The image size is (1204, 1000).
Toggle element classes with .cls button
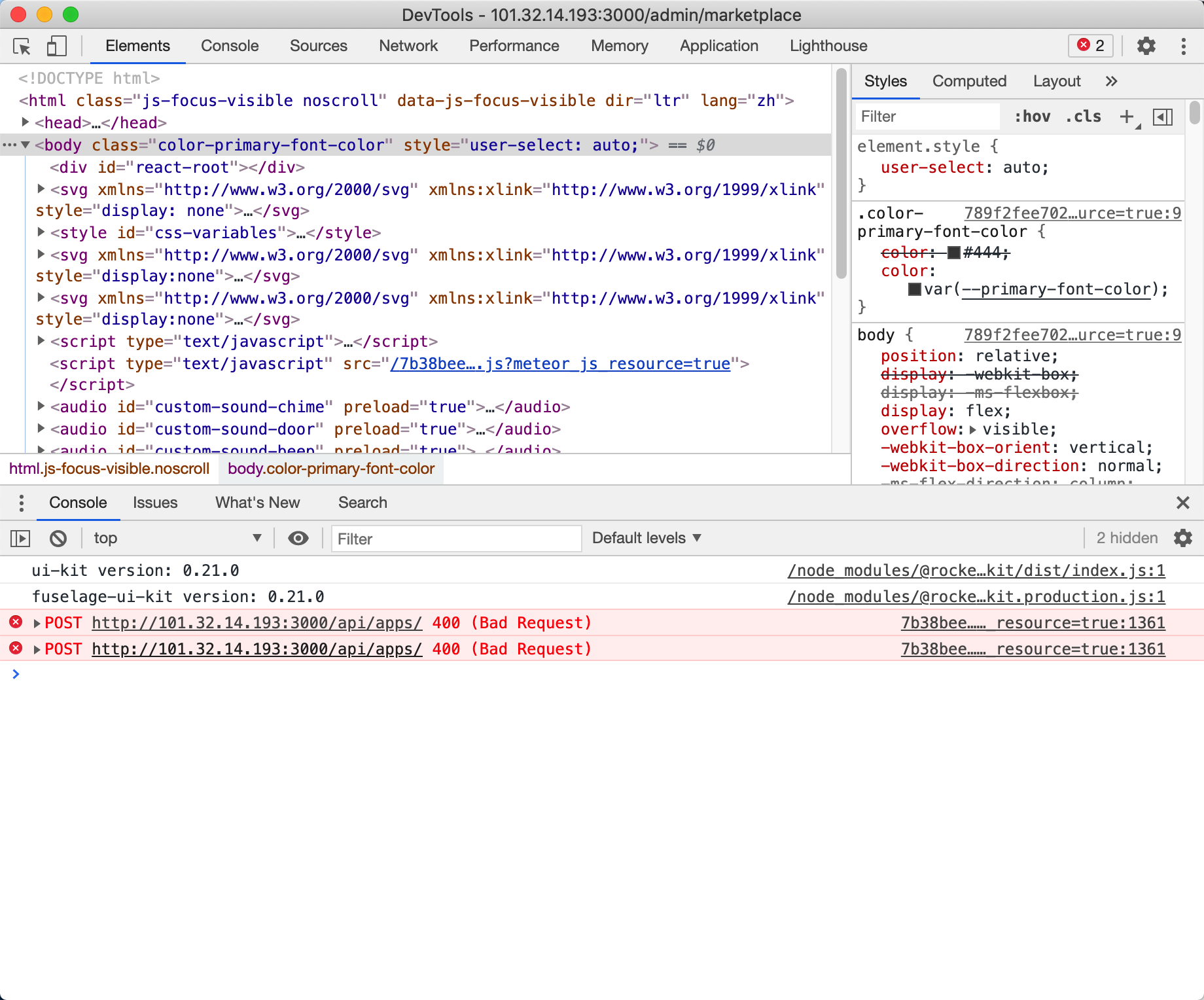click(x=1084, y=116)
